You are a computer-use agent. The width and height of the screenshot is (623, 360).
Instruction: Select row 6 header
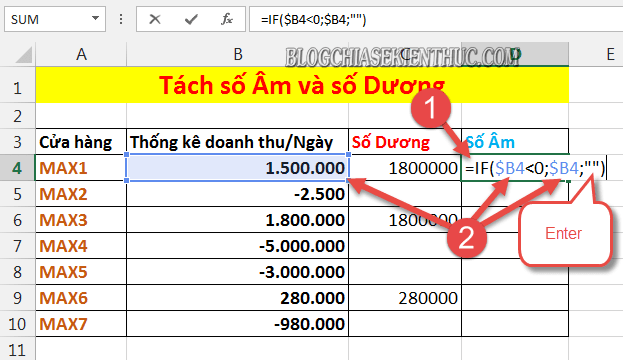pos(17,220)
